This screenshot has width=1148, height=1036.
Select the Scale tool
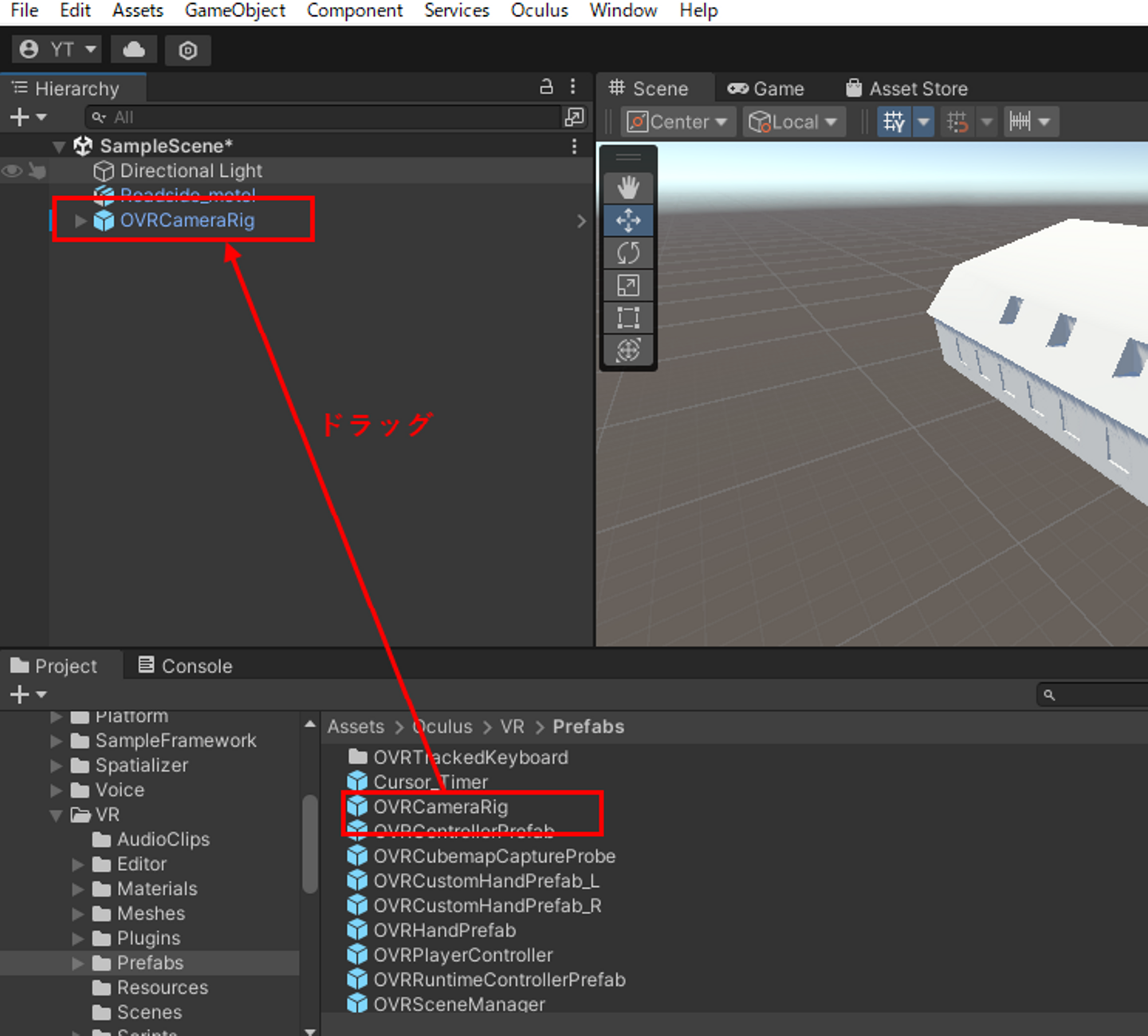(628, 285)
